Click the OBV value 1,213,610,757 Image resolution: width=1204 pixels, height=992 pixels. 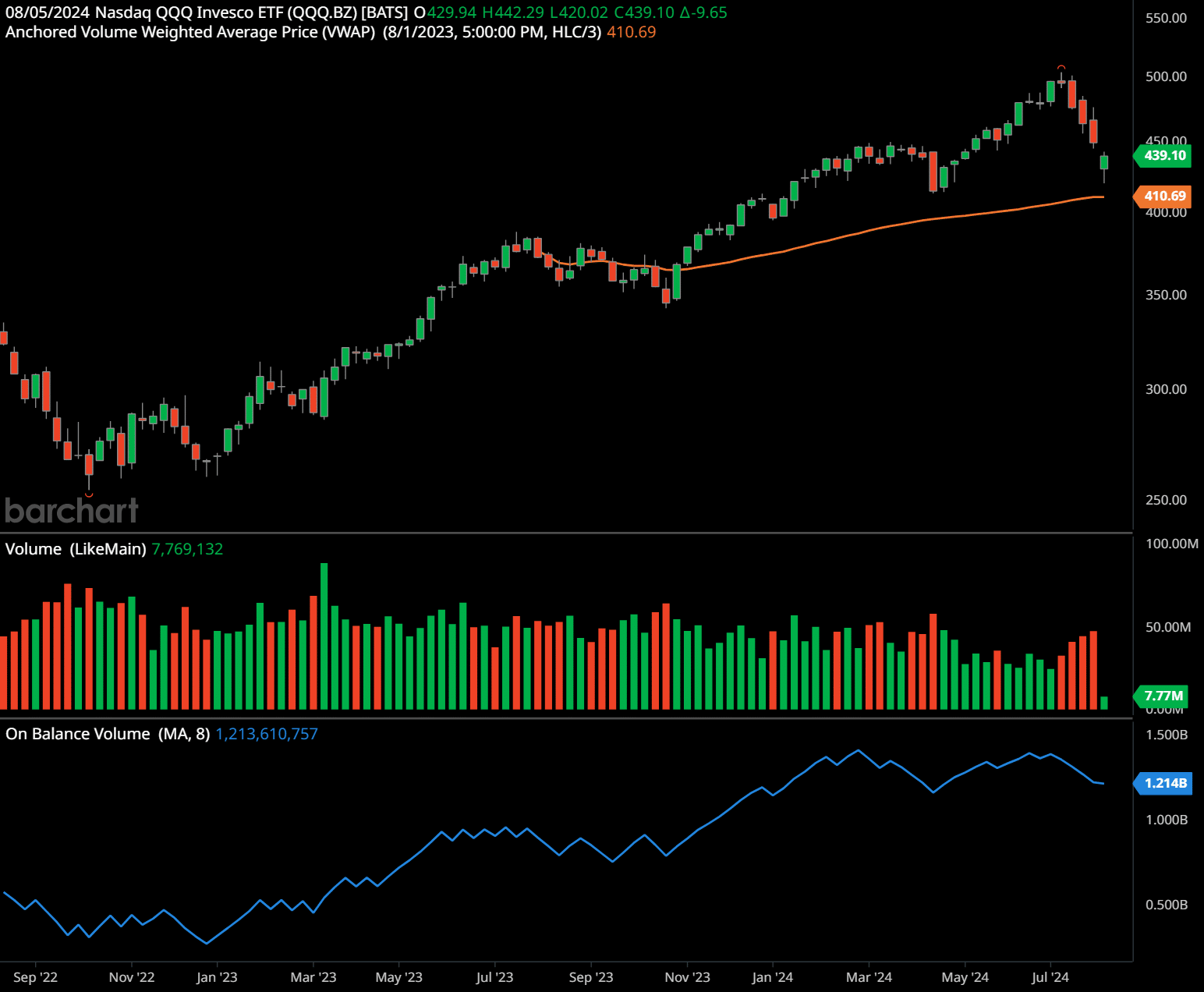[x=267, y=734]
